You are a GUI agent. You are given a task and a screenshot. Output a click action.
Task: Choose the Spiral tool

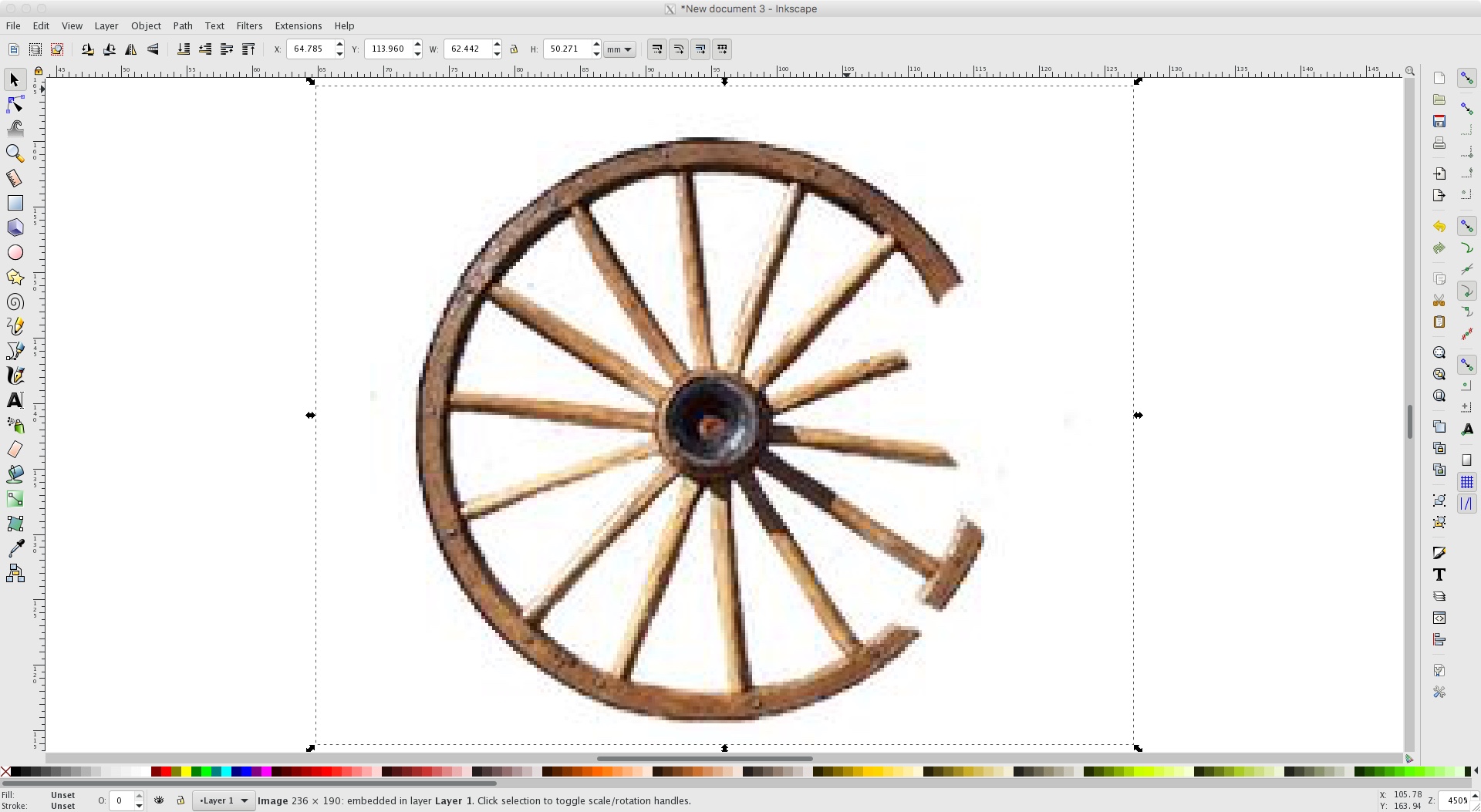pyautogui.click(x=15, y=302)
